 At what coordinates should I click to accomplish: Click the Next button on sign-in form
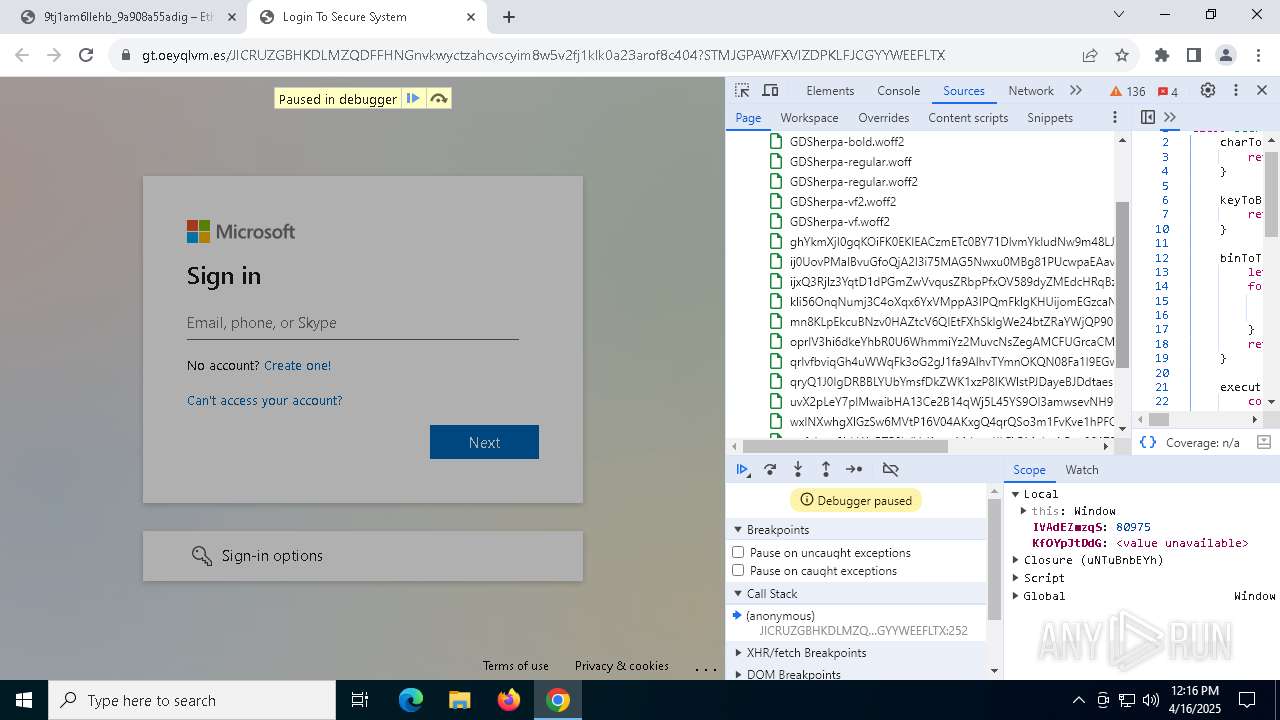[x=484, y=442]
